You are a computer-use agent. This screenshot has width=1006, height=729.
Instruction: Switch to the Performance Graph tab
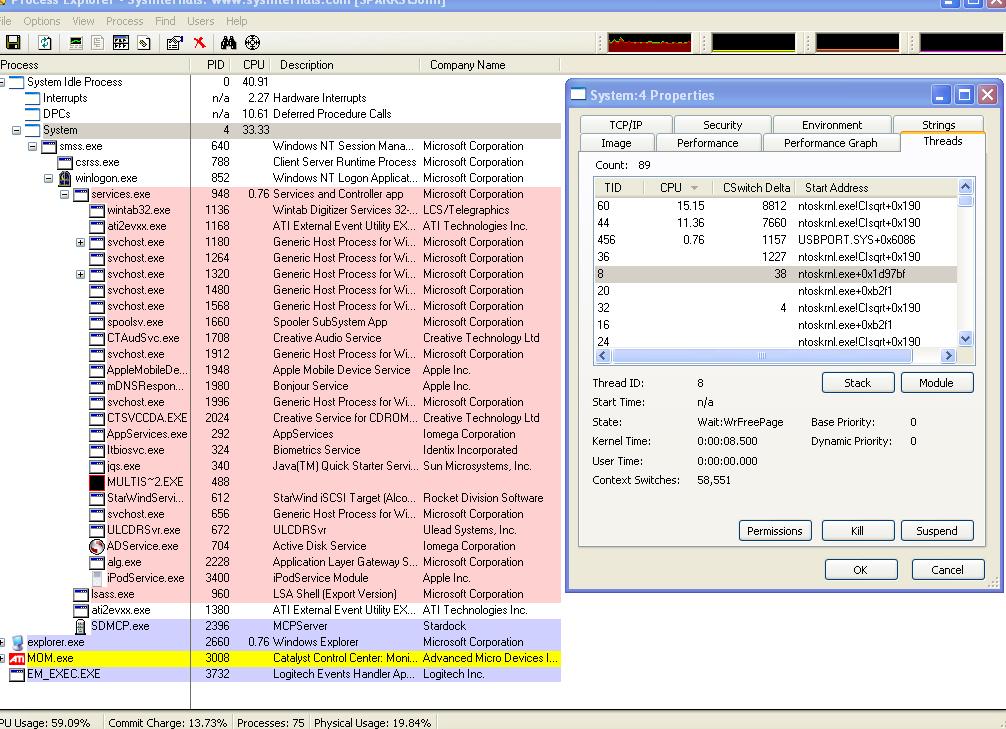coord(830,143)
